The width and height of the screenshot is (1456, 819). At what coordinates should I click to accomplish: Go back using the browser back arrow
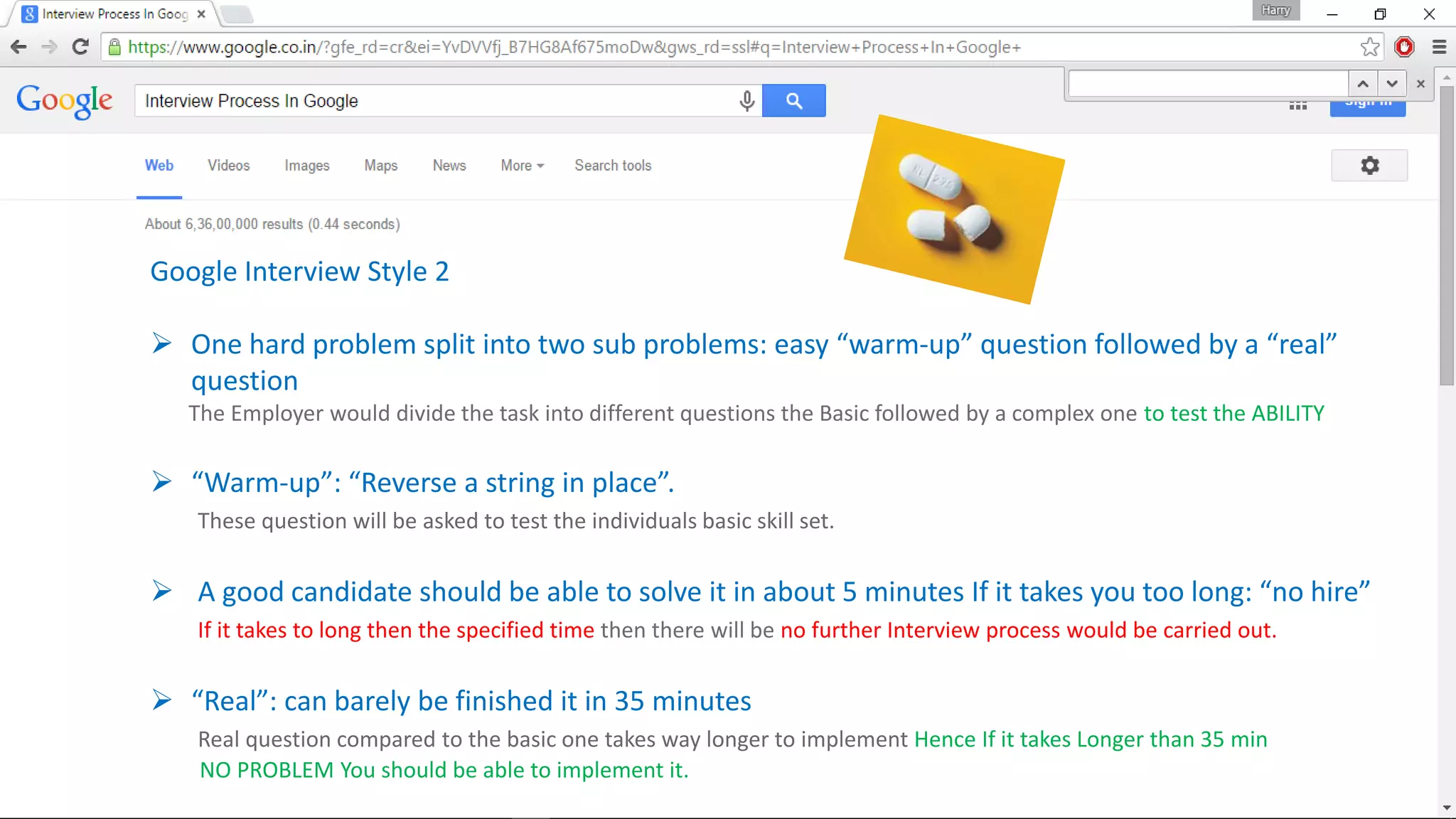19,47
